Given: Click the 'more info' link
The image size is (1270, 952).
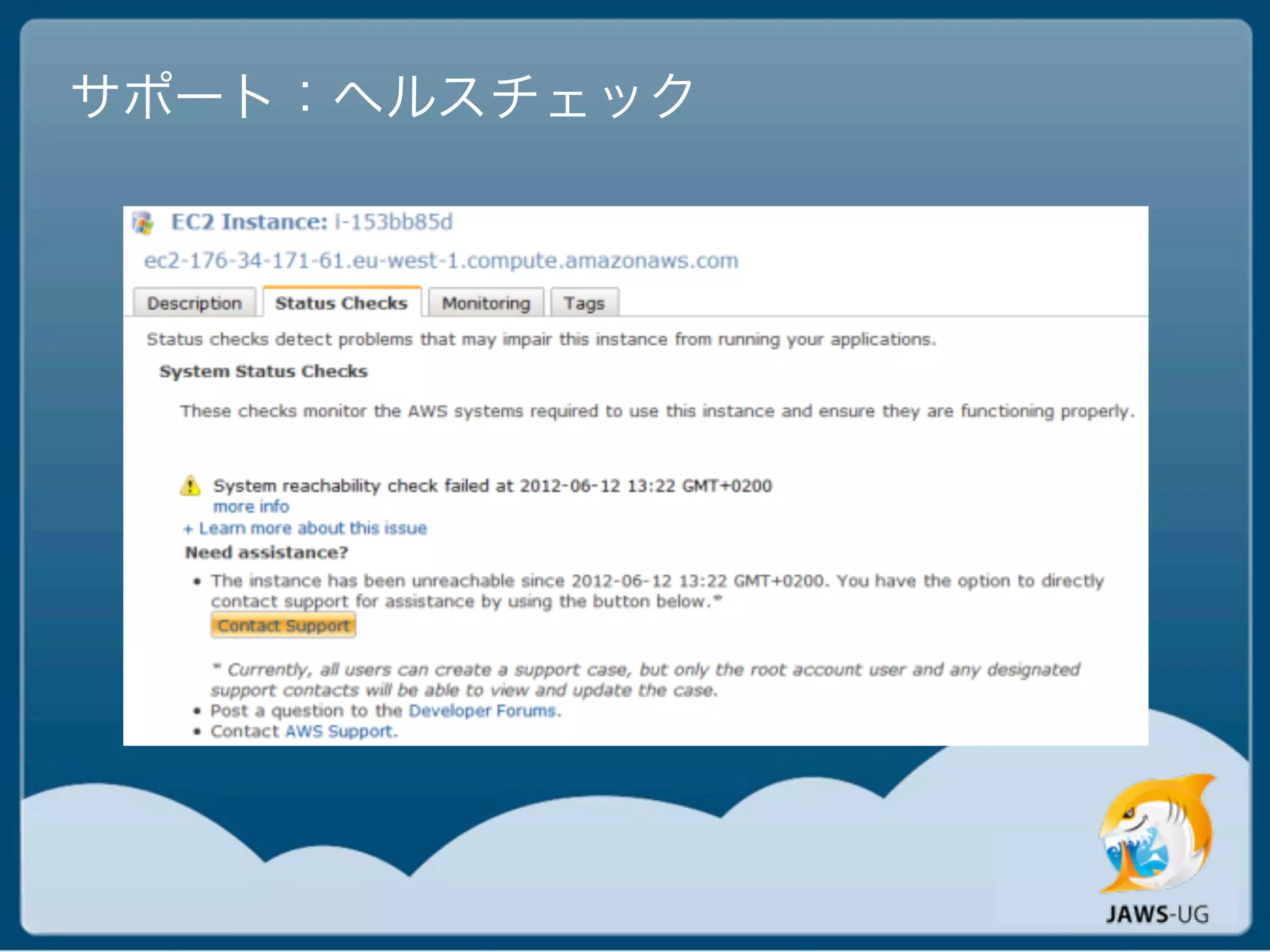Looking at the screenshot, I should click(x=251, y=506).
